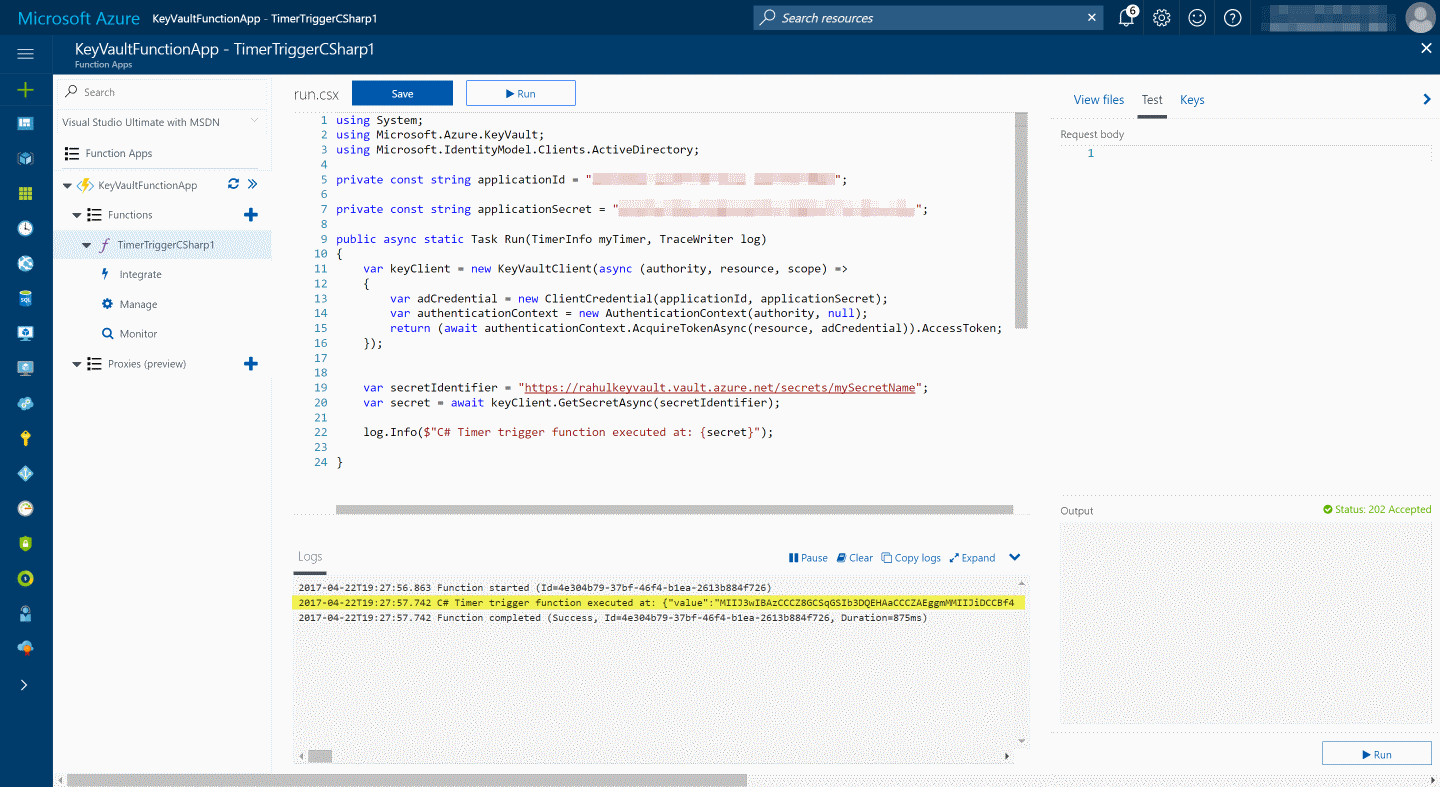Collapse the Functions tree node
Image resolution: width=1440 pixels, height=787 pixels.
77,215
